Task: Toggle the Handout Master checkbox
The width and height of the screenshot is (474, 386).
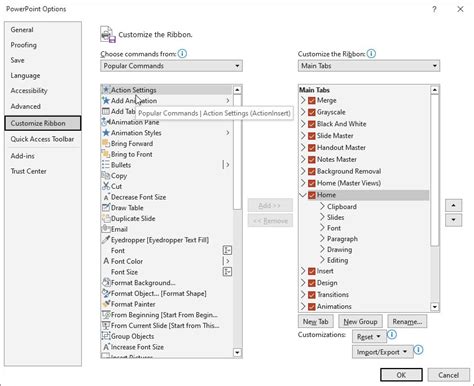Action: (312, 148)
